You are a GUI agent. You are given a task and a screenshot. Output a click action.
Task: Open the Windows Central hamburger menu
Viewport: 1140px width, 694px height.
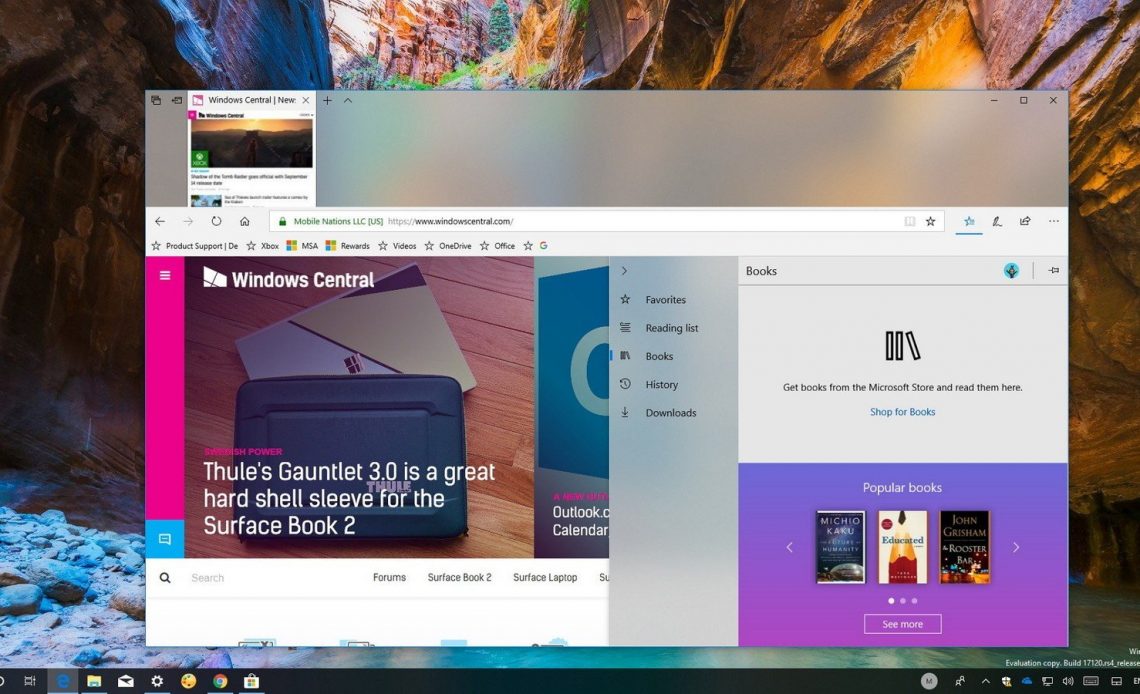pyautogui.click(x=165, y=276)
